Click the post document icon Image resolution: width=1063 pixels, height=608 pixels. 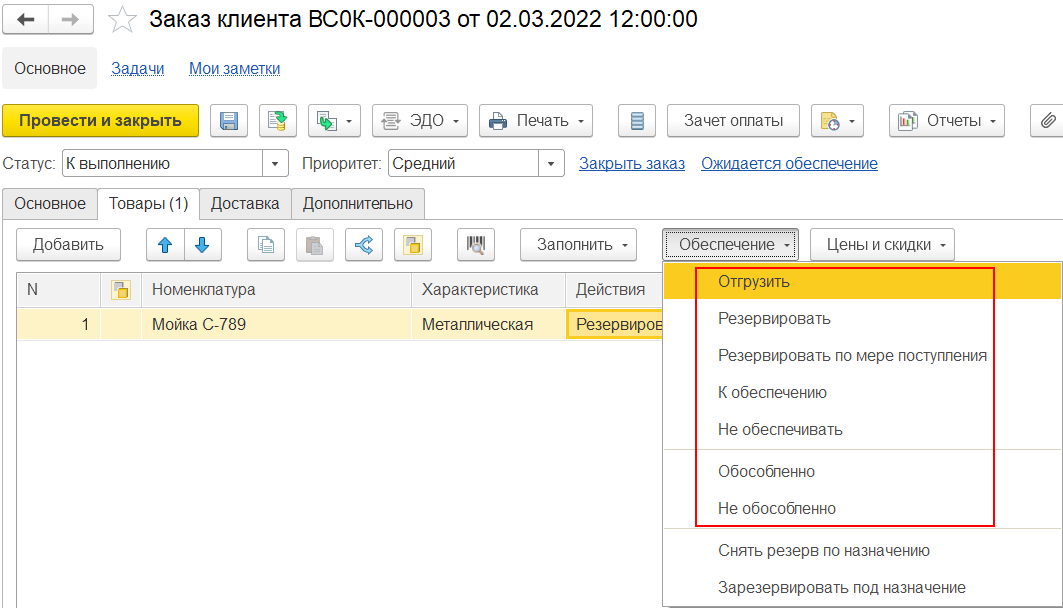[x=278, y=121]
